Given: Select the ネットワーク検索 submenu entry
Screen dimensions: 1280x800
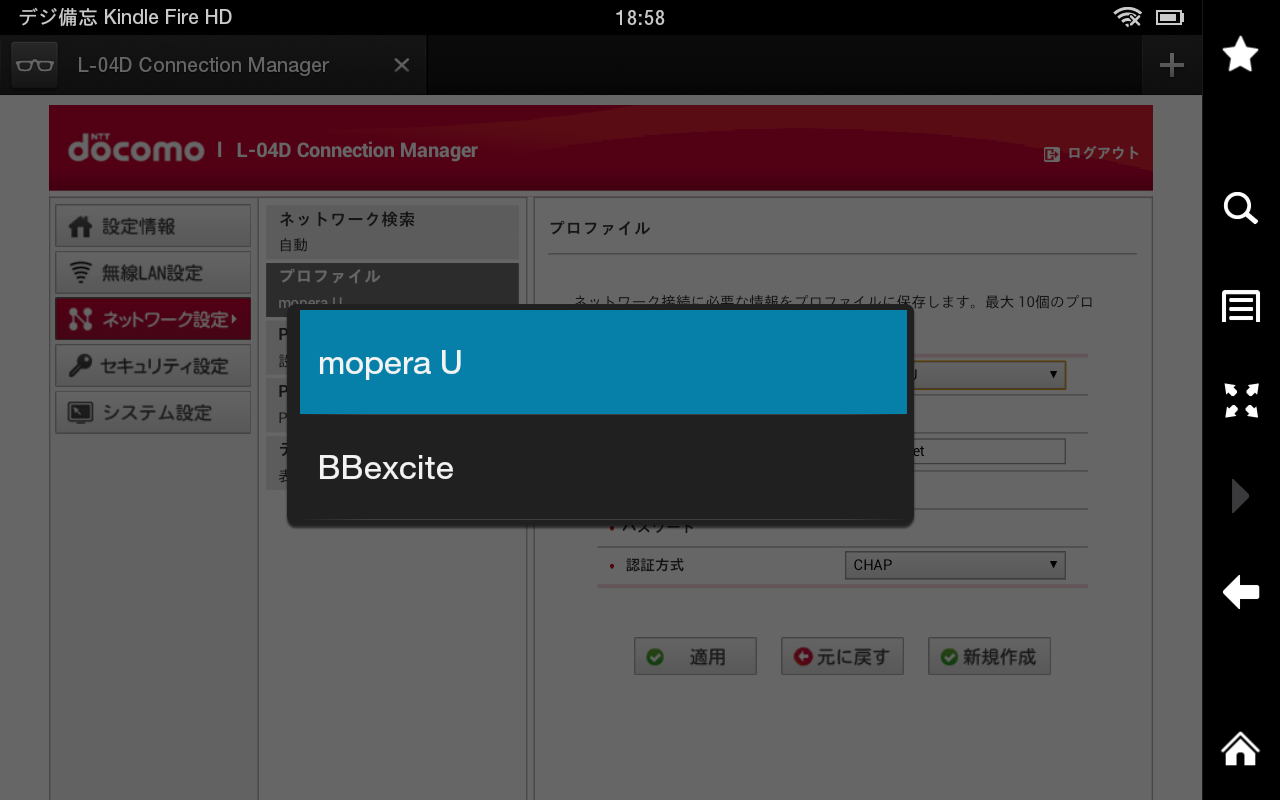Looking at the screenshot, I should coord(392,231).
